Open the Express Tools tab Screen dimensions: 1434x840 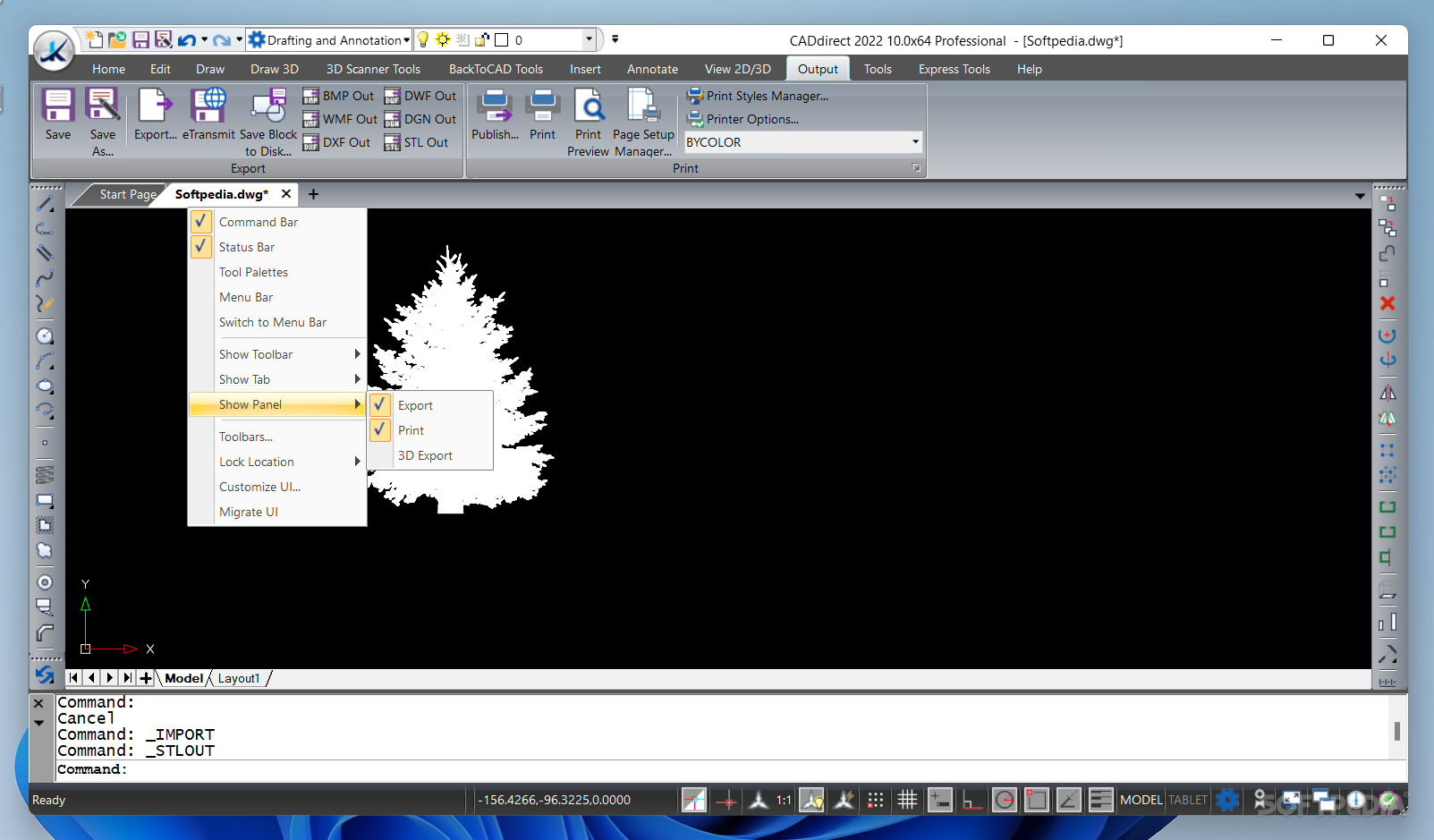tap(954, 69)
